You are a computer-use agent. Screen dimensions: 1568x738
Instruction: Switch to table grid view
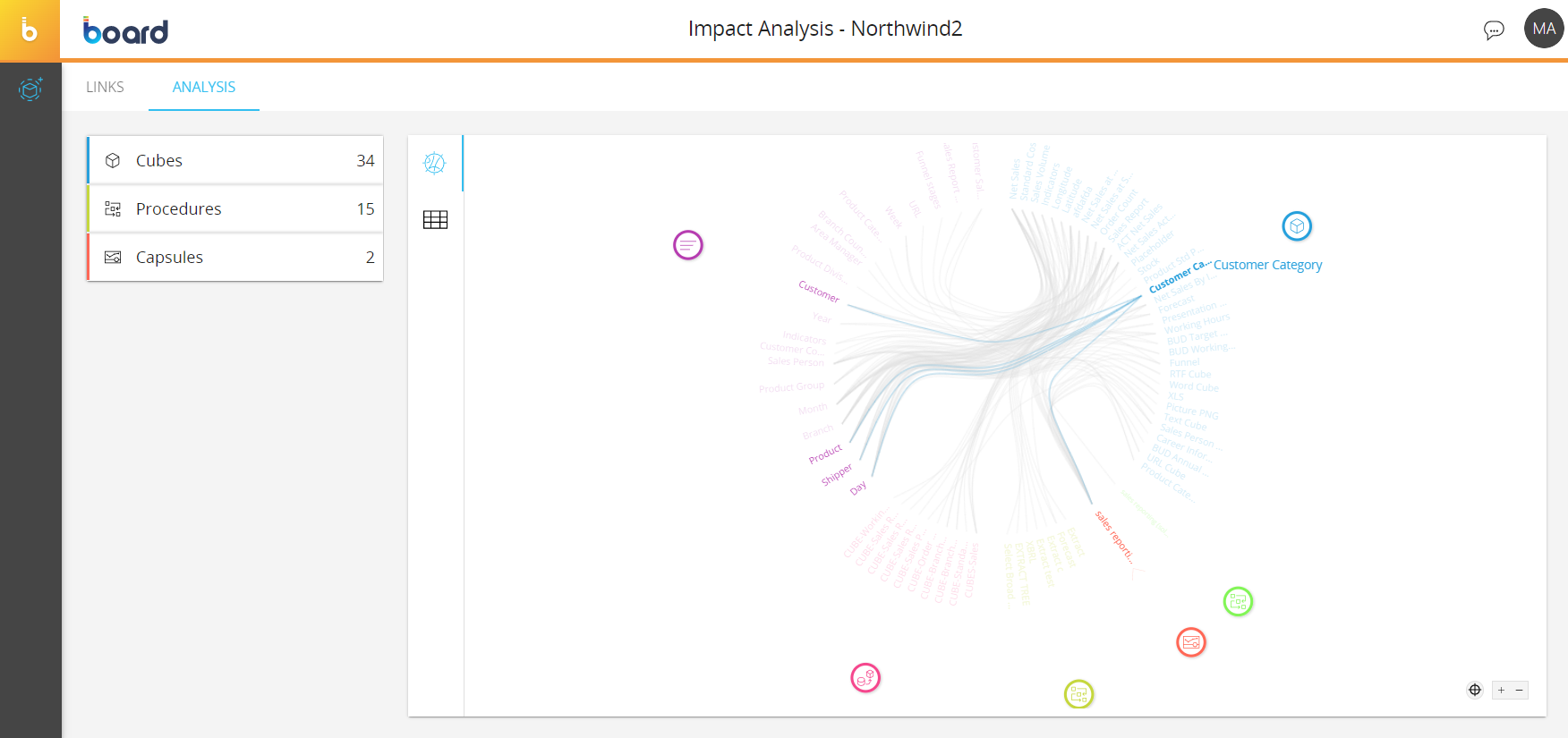[x=435, y=220]
